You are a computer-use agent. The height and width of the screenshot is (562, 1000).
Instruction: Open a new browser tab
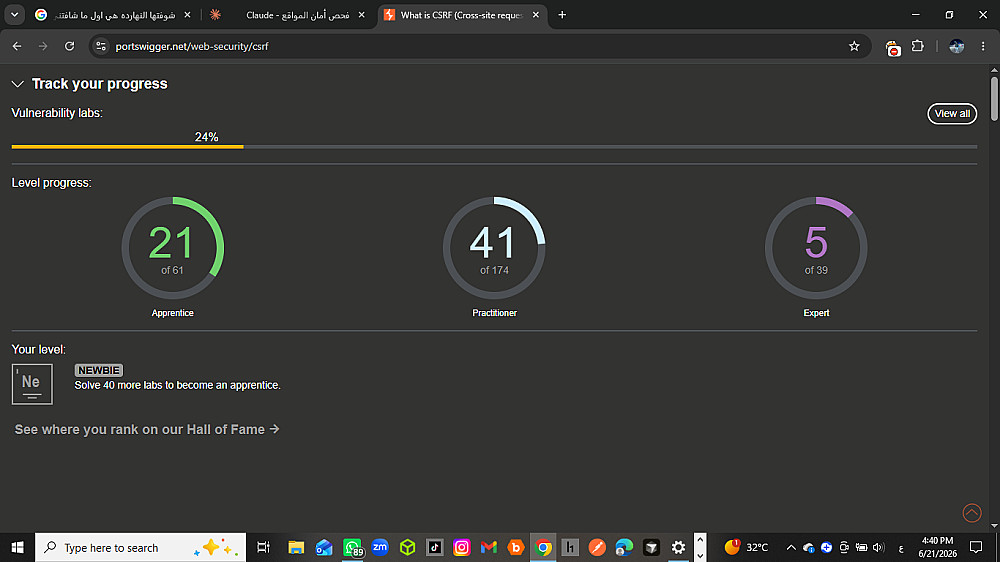[562, 15]
